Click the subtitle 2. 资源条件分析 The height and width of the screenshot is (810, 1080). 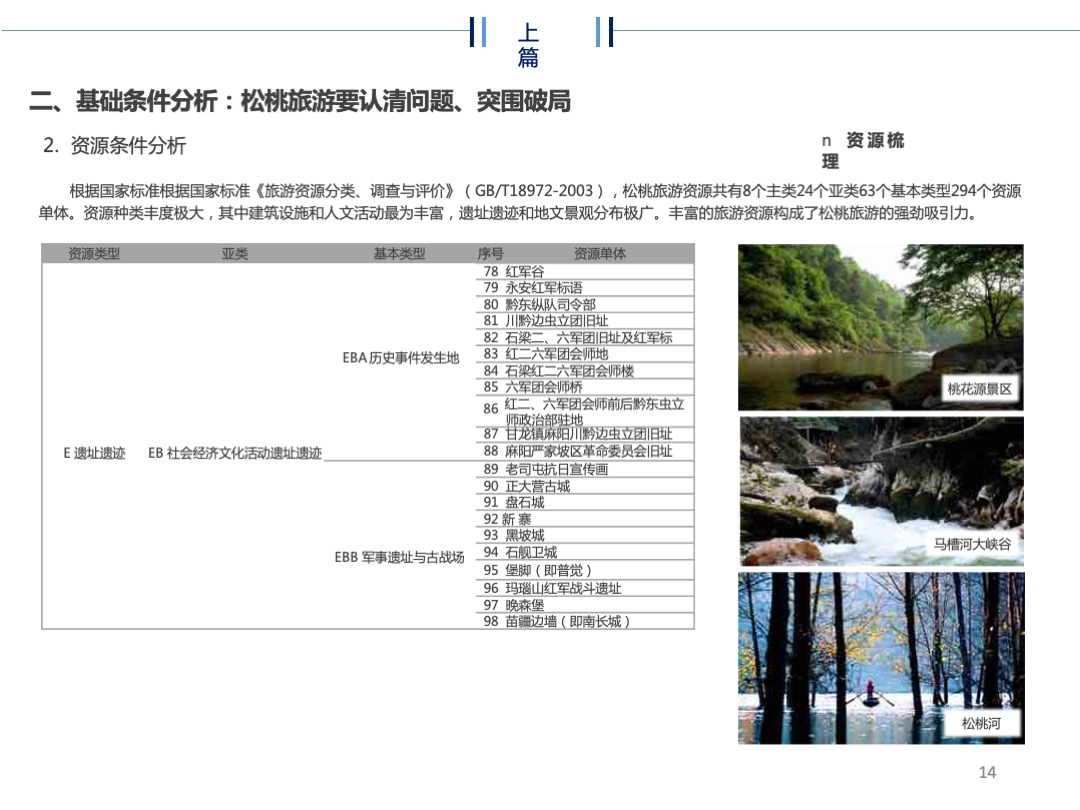coord(112,145)
